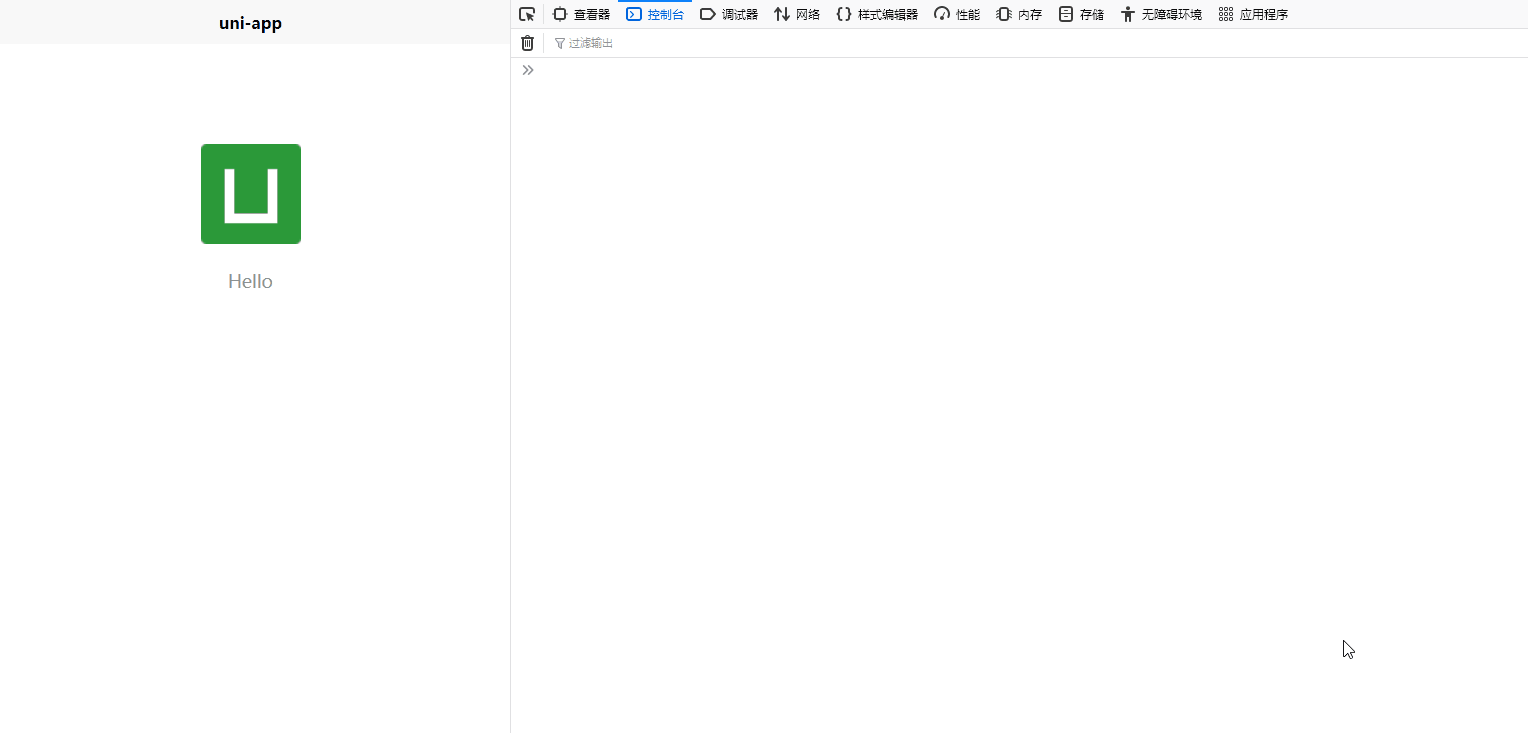Open the 调试器 (Debugger) tab
Viewport: 1528px width, 733px height.
pyautogui.click(x=729, y=14)
